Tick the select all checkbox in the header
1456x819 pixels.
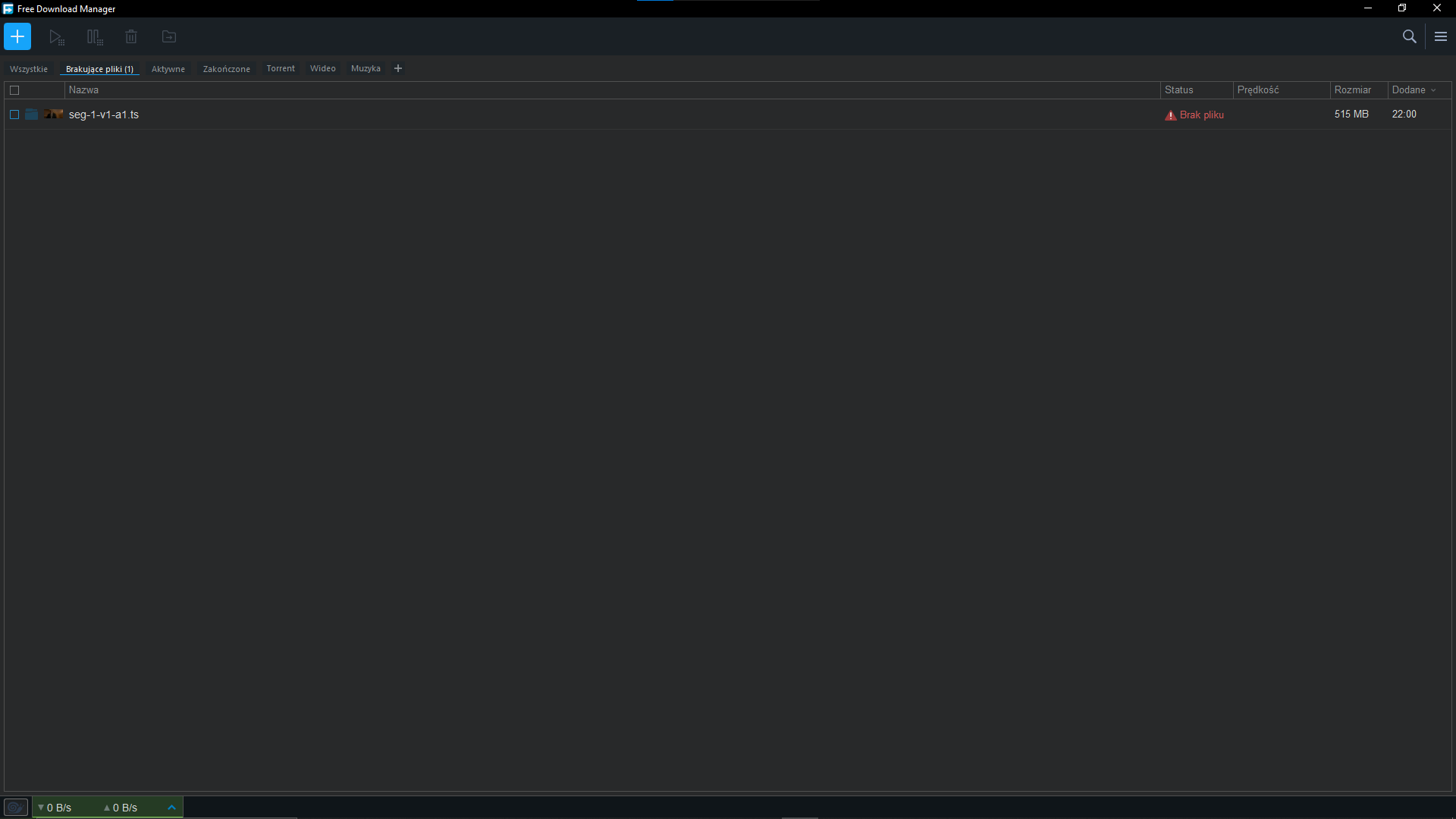point(14,90)
